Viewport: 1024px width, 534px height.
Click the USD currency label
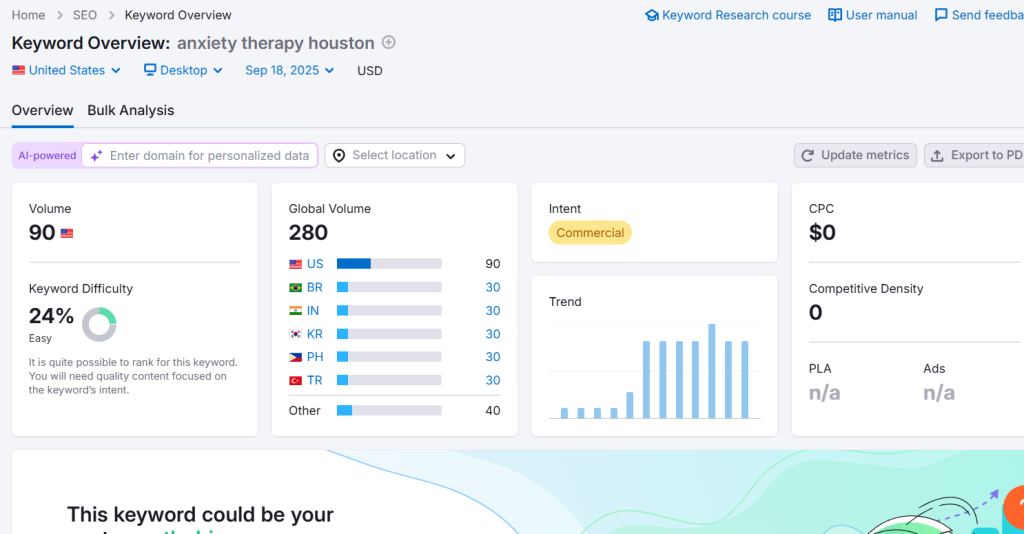[x=370, y=71]
